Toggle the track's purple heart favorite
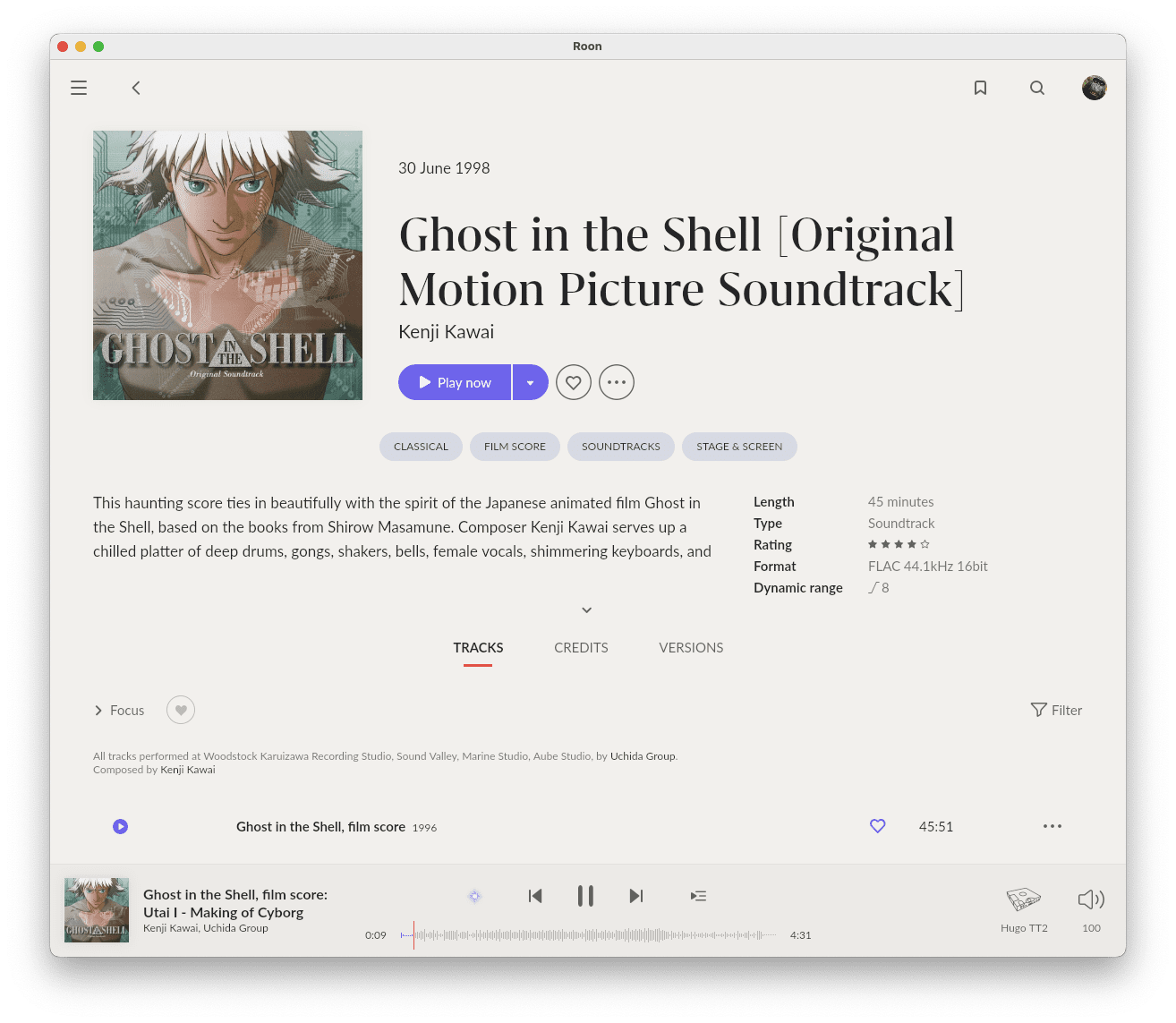 878,826
